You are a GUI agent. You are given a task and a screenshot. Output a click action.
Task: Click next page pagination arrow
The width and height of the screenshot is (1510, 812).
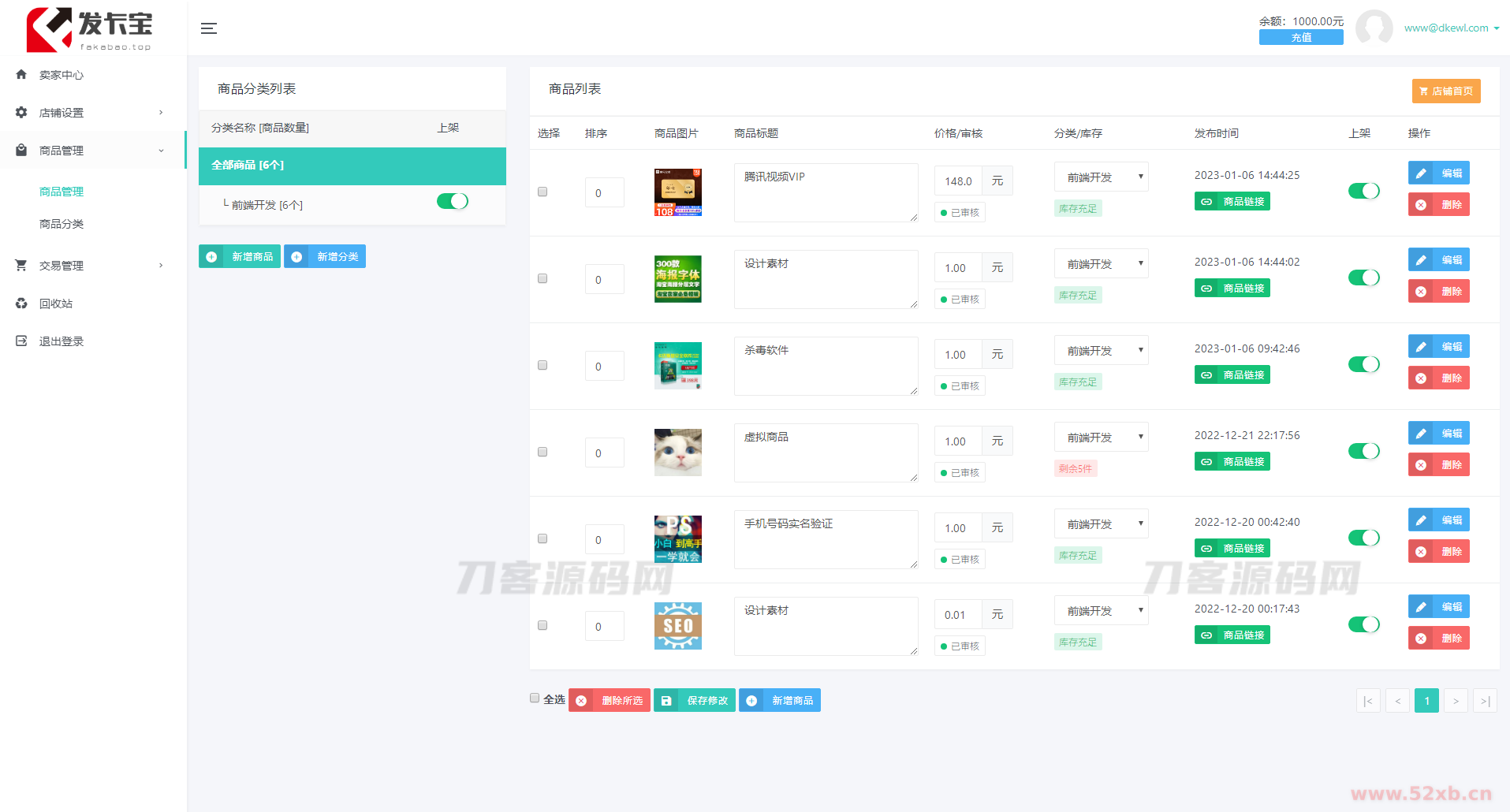(x=1456, y=701)
